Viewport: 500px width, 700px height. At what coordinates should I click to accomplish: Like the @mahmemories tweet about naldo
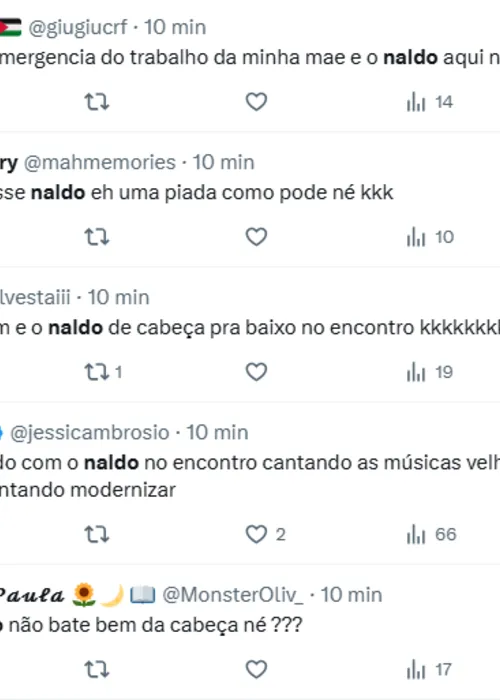pyautogui.click(x=256, y=237)
